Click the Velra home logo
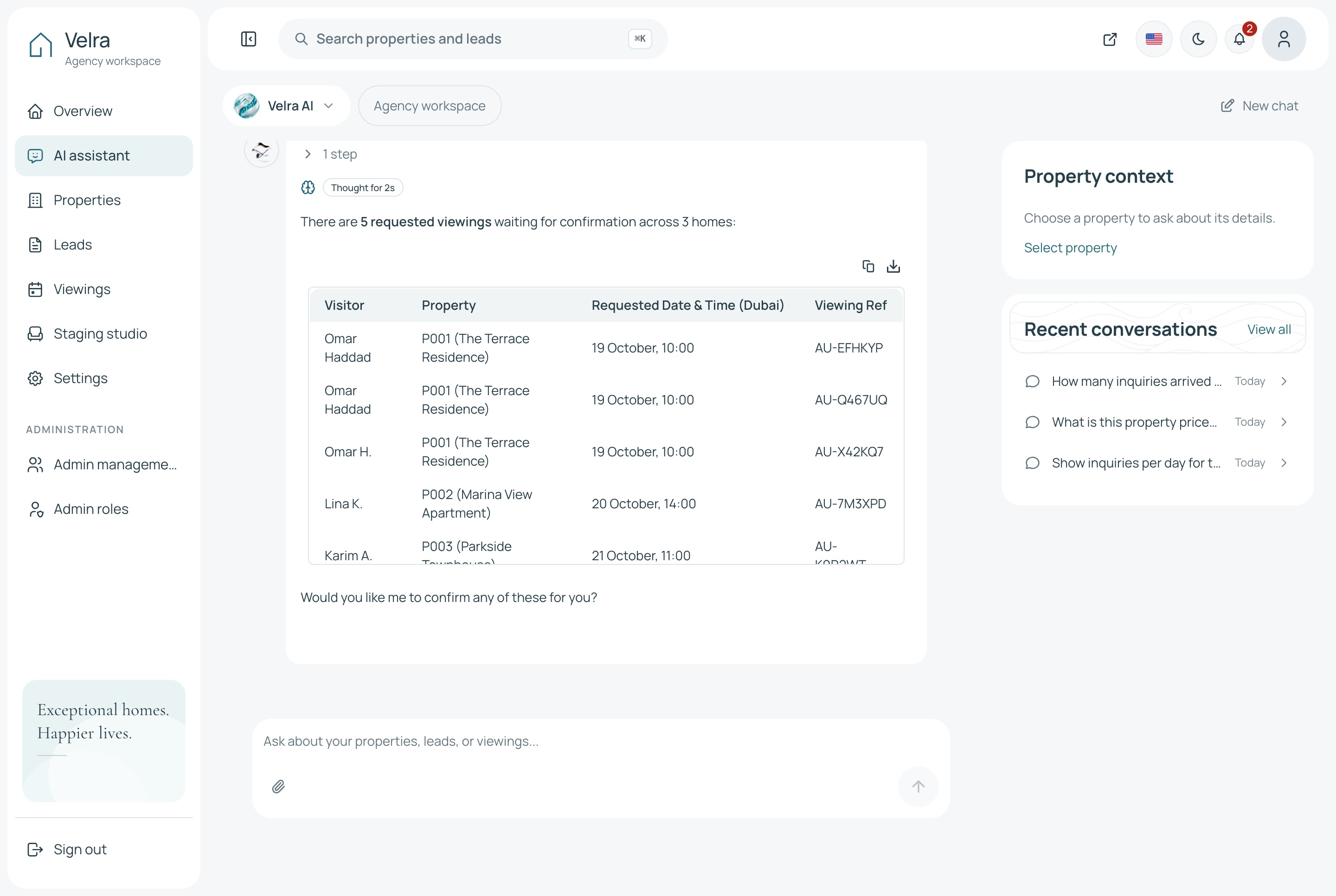Image resolution: width=1336 pixels, height=896 pixels. (x=40, y=45)
